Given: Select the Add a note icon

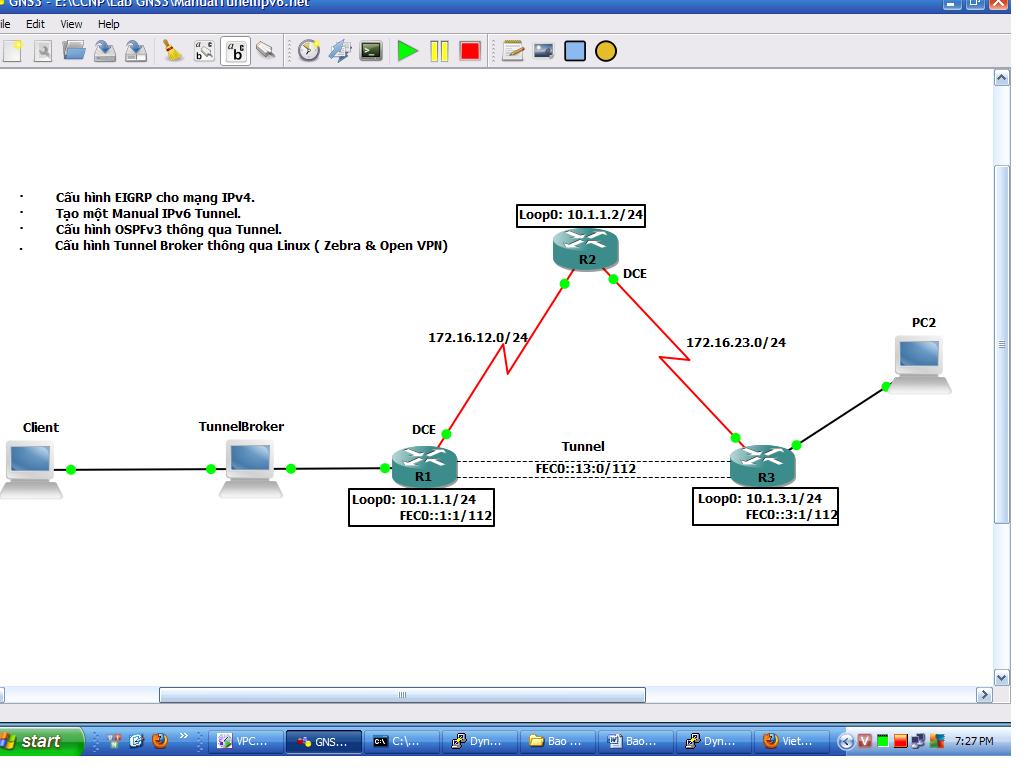Looking at the screenshot, I should click(513, 51).
